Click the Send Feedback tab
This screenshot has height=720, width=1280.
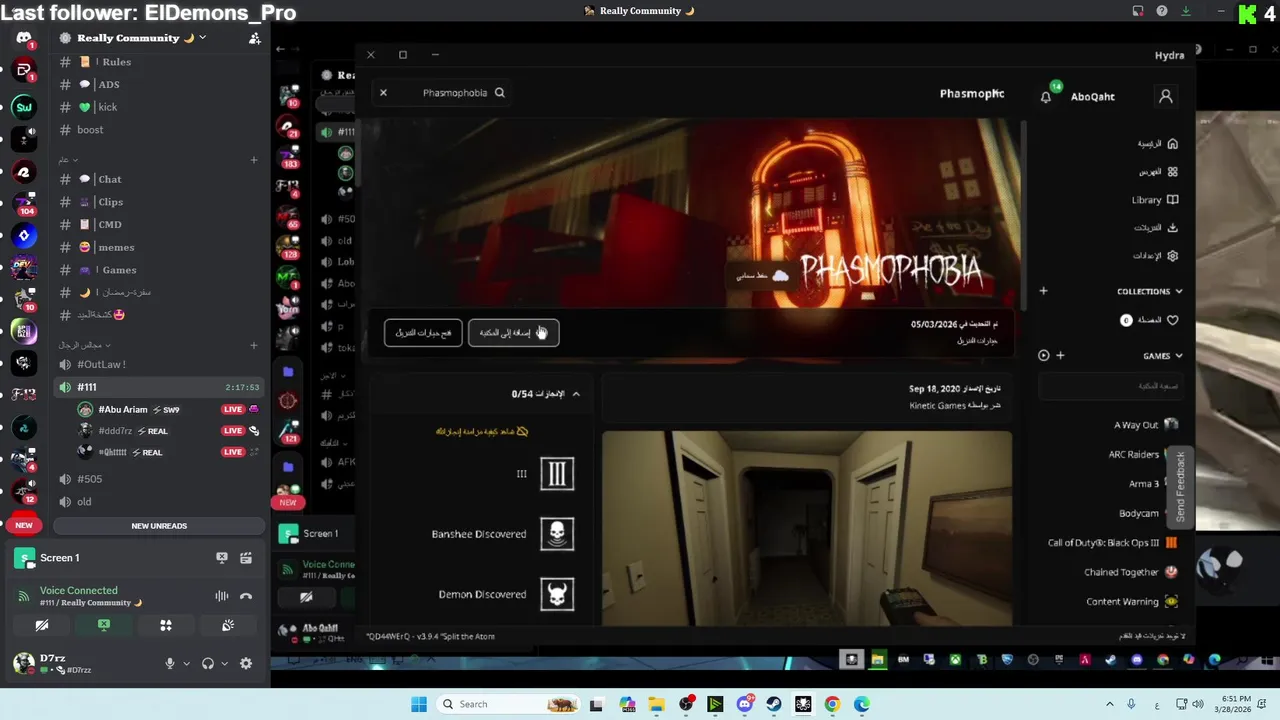[x=1180, y=487]
